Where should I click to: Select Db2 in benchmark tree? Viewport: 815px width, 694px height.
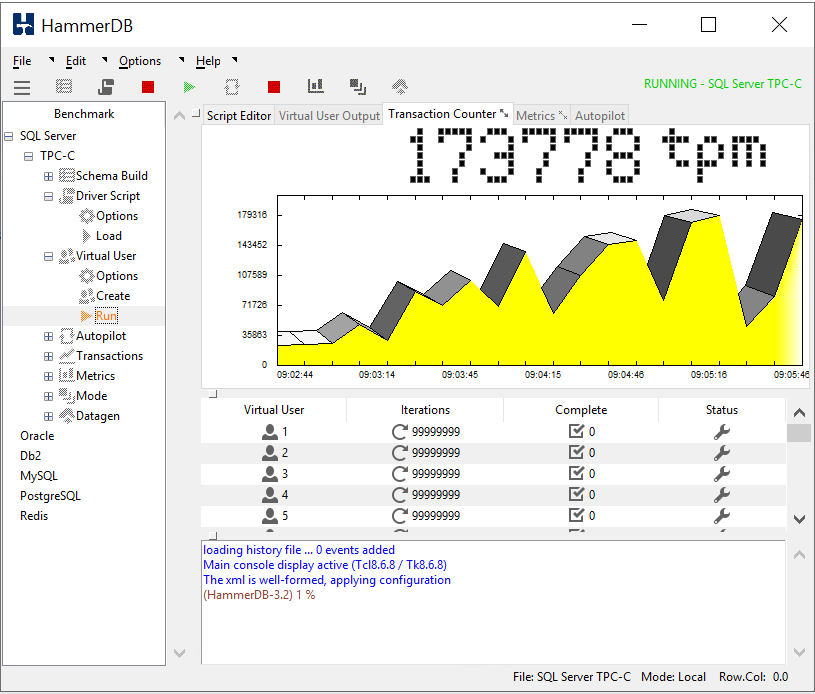30,456
